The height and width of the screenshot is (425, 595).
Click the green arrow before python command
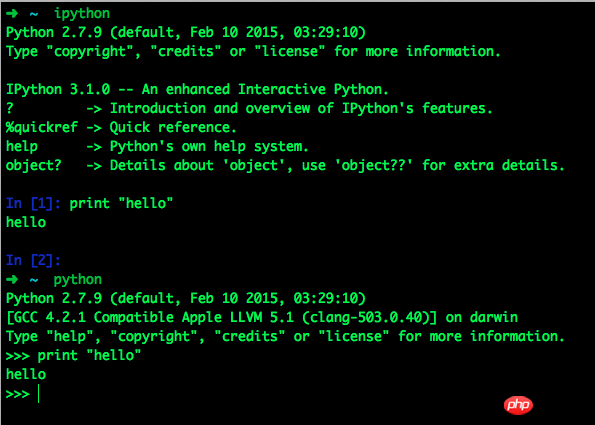click(12, 280)
